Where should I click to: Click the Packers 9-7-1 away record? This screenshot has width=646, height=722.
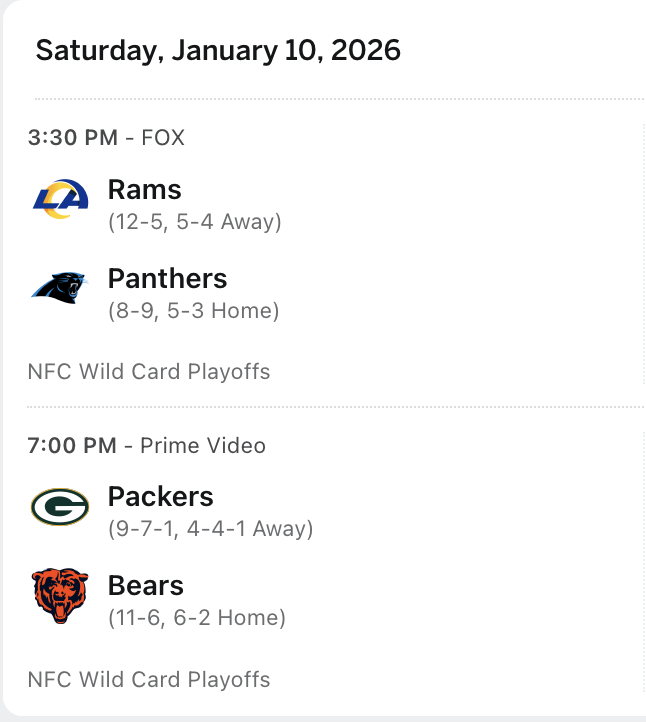(210, 529)
